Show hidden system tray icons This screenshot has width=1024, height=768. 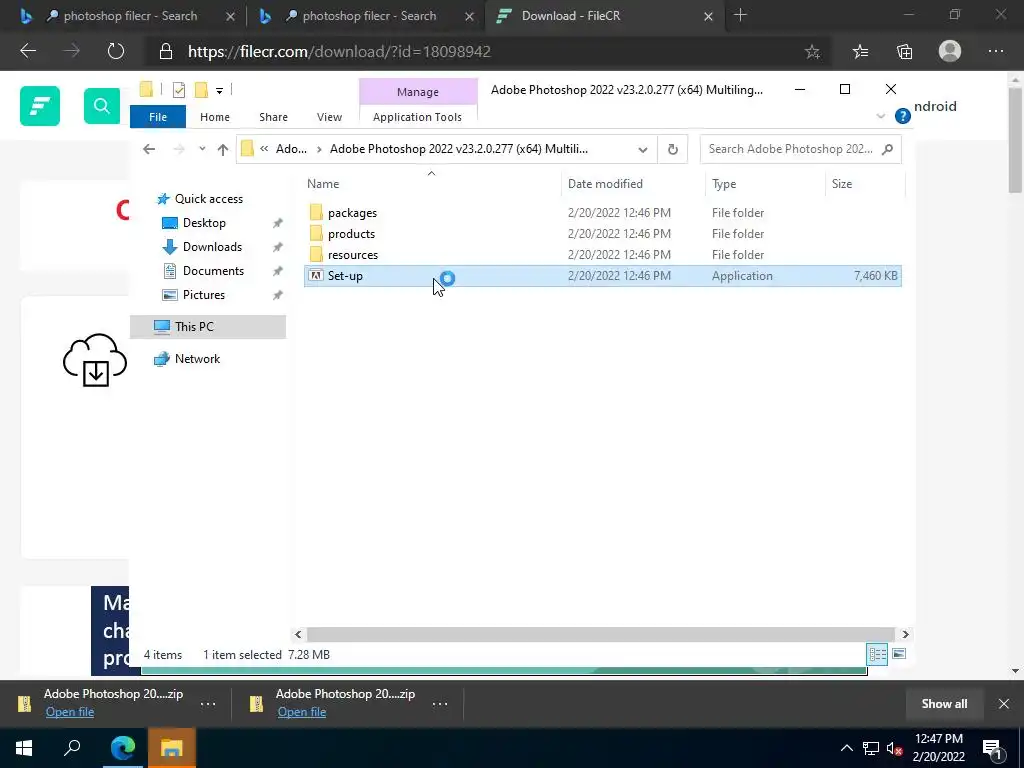(x=846, y=748)
